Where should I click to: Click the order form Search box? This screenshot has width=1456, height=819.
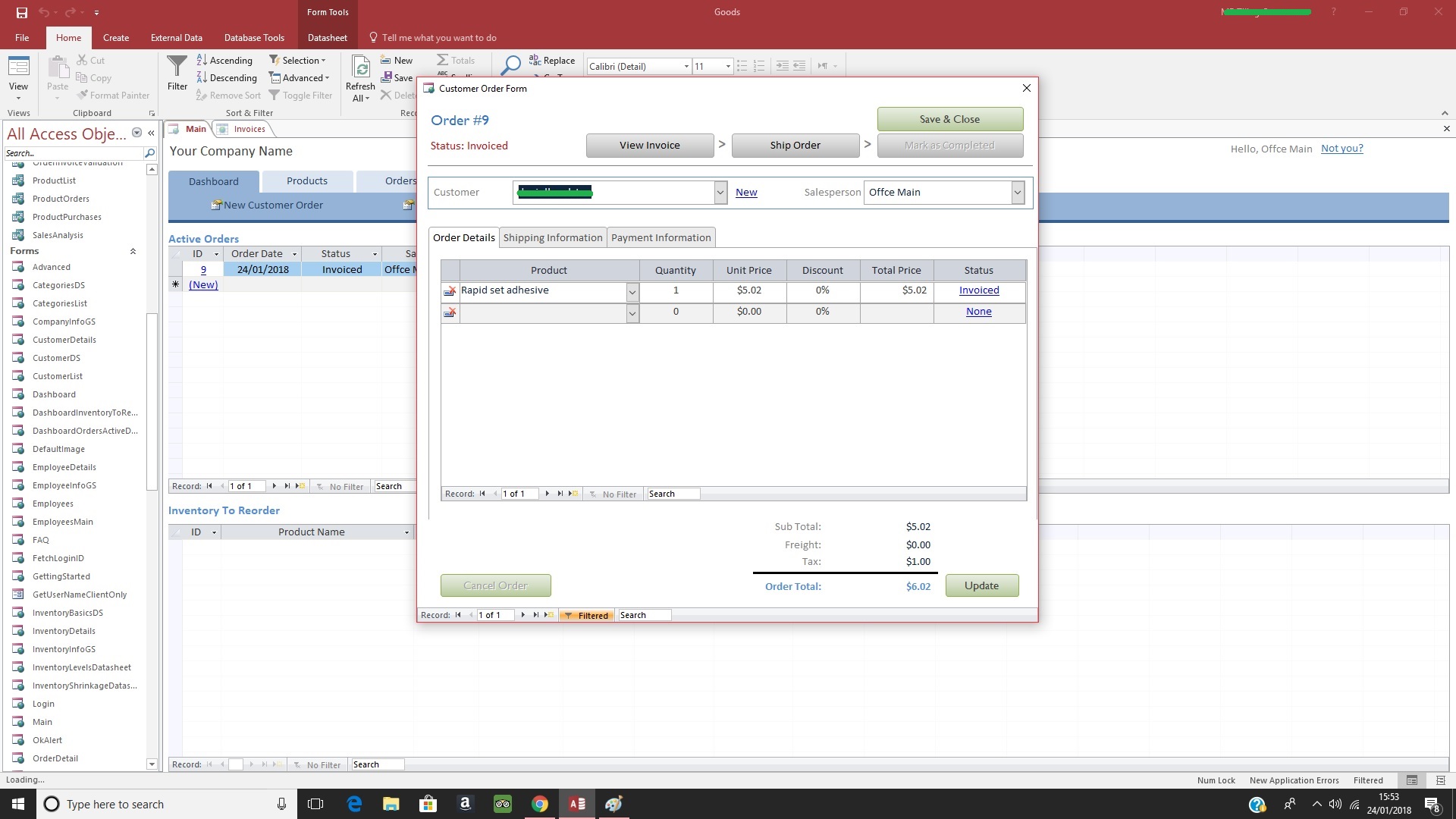(x=644, y=616)
